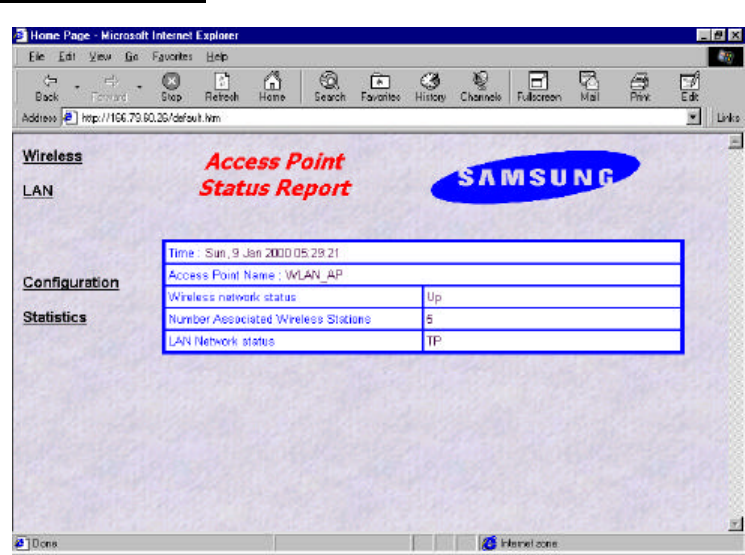Click the Wireless network status label

tap(232, 297)
